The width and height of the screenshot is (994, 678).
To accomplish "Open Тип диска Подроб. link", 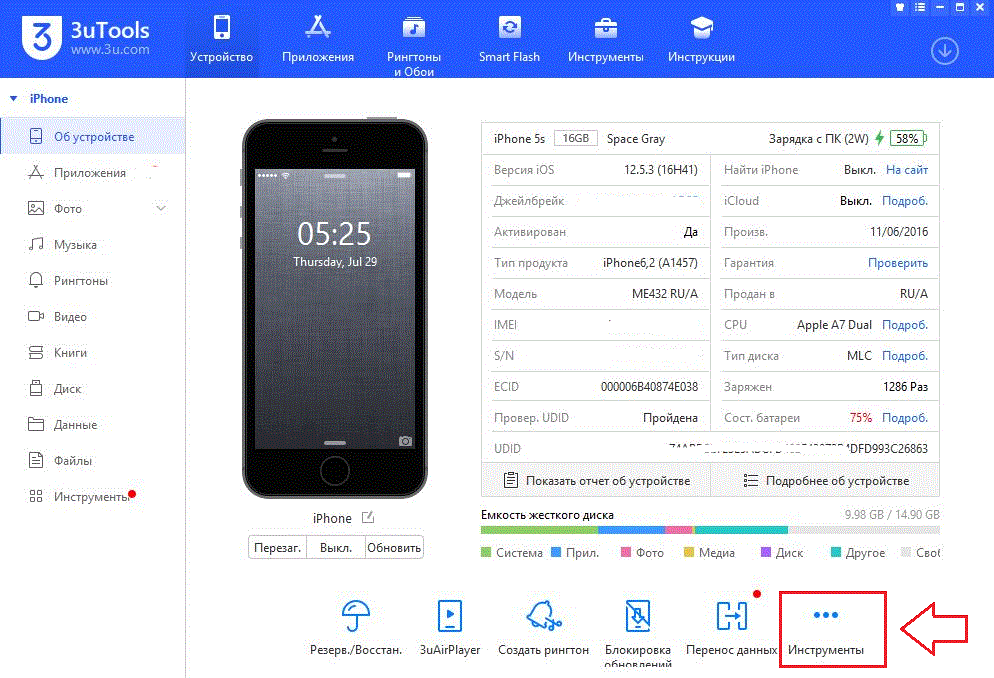I will pos(905,356).
